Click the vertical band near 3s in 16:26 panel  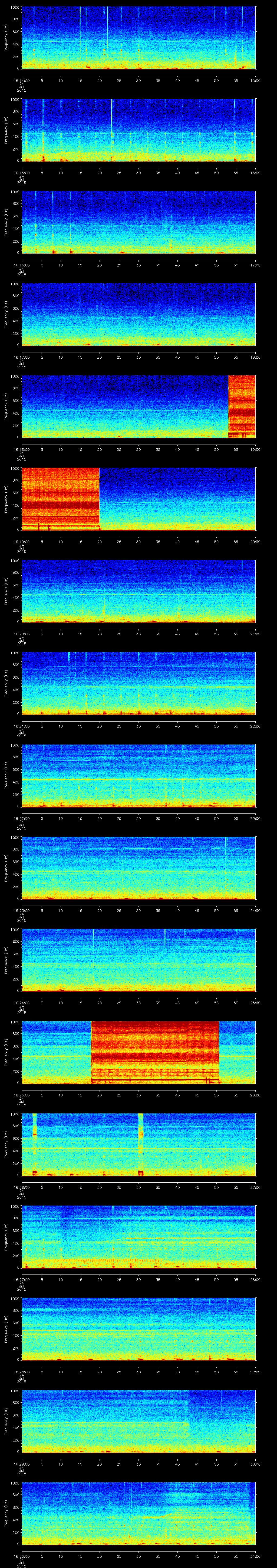[35, 1144]
